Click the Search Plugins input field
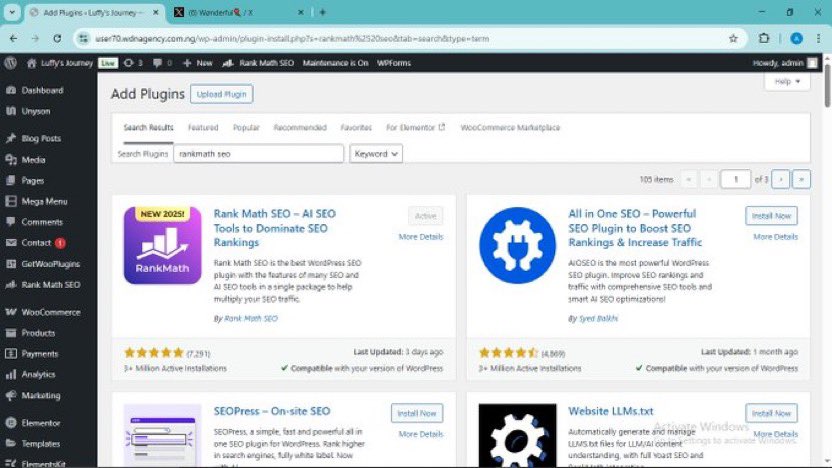Screen dimensions: 832x468 (x=258, y=154)
